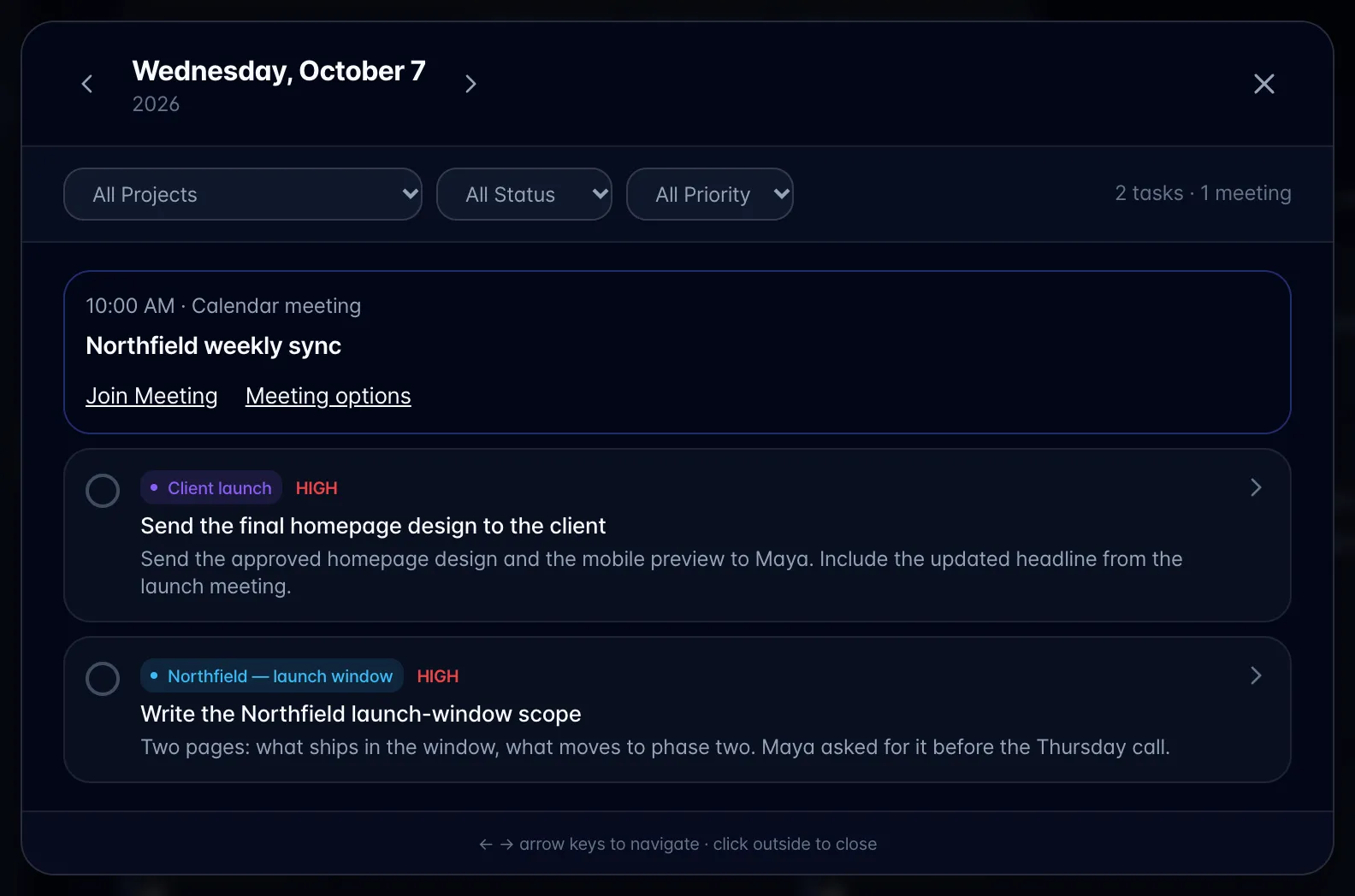Open the All Status filter dropdown
This screenshot has width=1355, height=896.
(524, 194)
